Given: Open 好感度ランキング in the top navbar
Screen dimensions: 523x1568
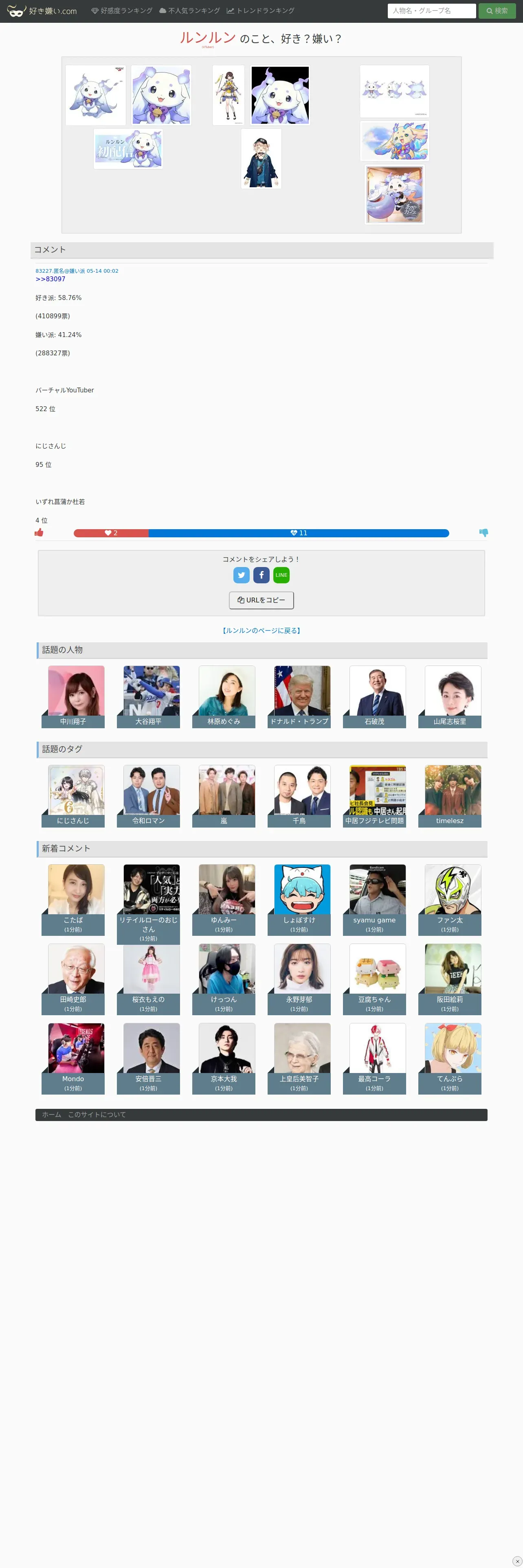Looking at the screenshot, I should [x=122, y=11].
